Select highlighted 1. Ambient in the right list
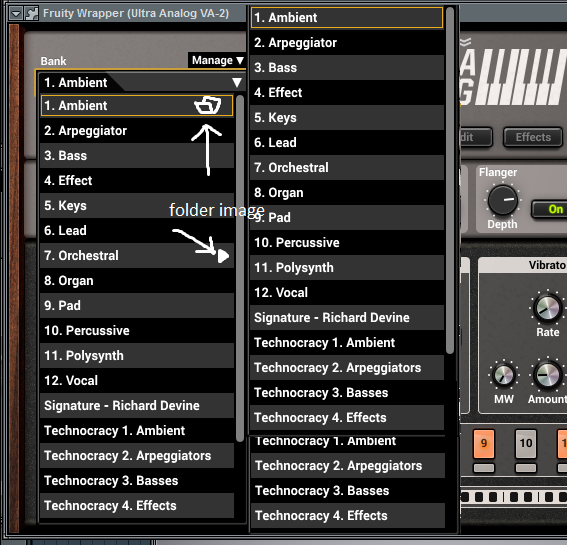 [347, 17]
